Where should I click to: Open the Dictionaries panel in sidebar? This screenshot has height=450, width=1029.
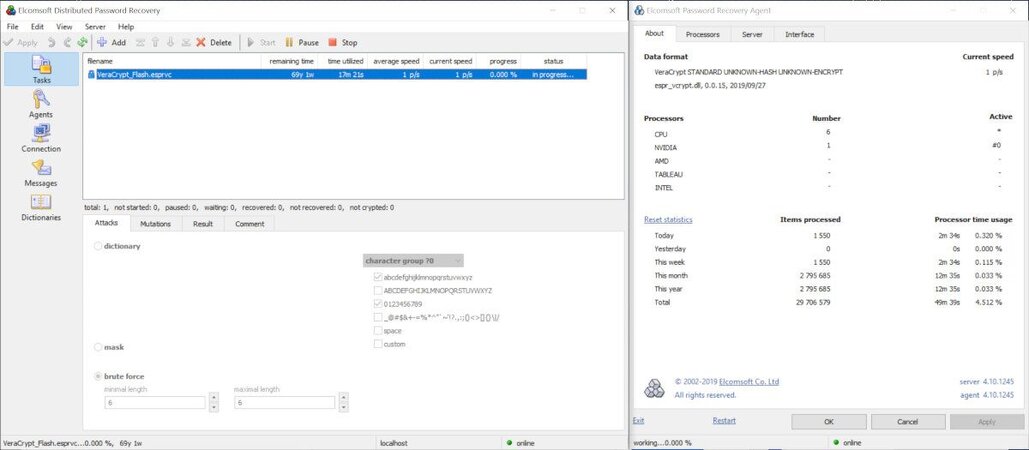(x=41, y=207)
